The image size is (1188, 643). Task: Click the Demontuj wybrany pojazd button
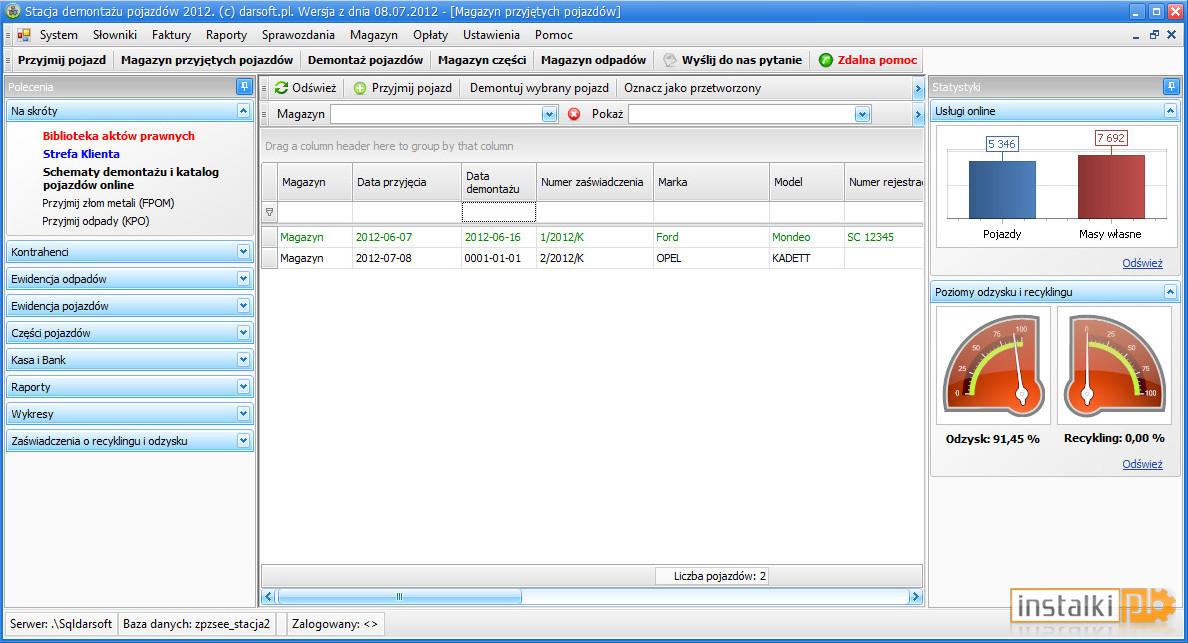coord(539,88)
